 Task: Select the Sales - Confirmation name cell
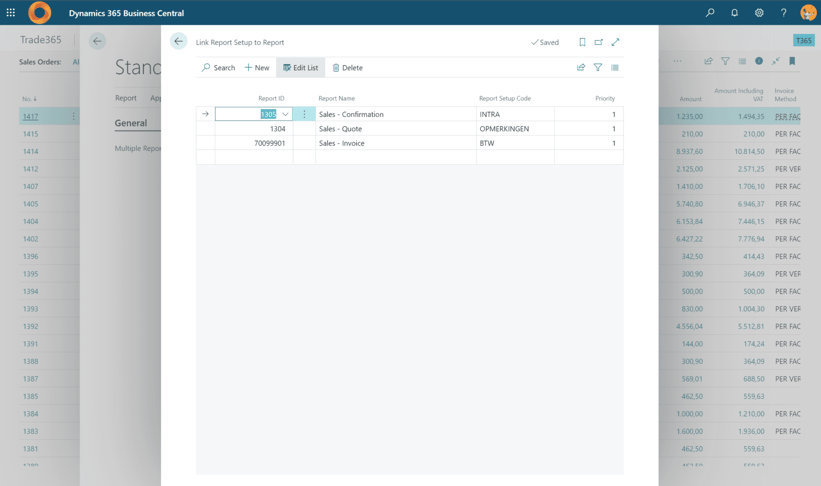pyautogui.click(x=396, y=114)
